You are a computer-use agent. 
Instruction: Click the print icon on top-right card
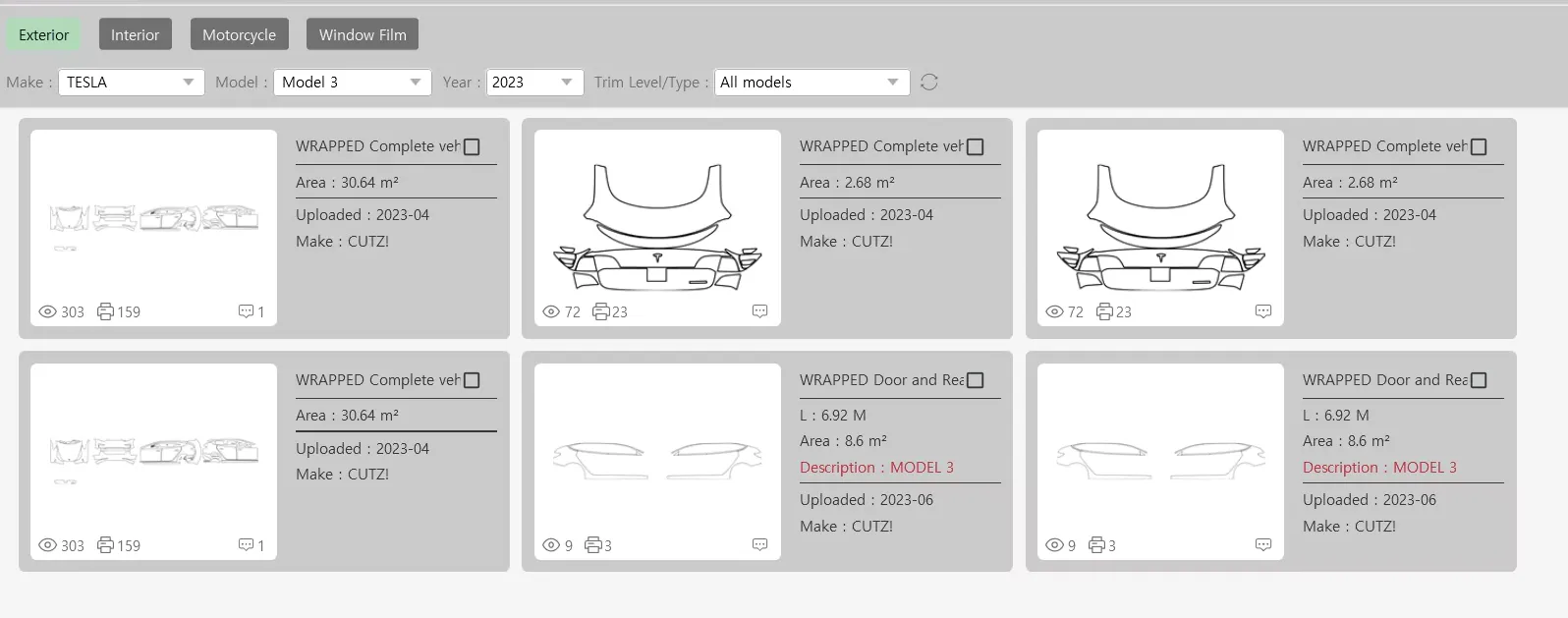tap(1105, 311)
